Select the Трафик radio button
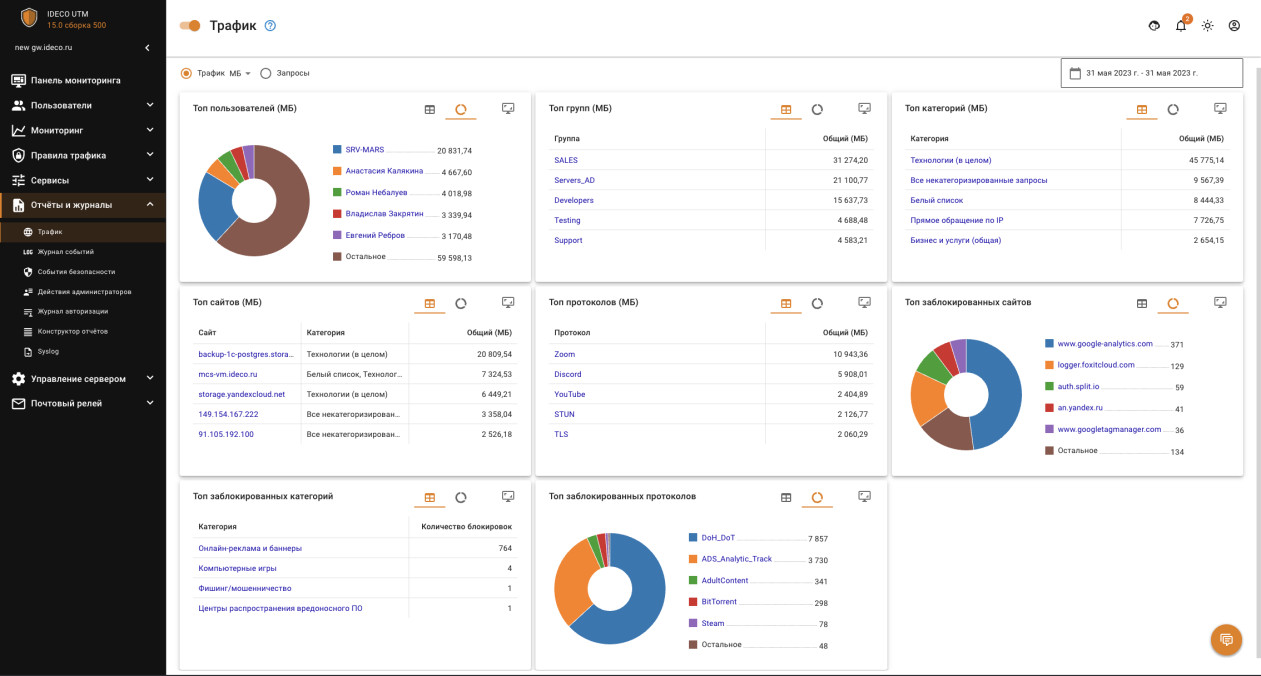Screen dimensions: 1261x676 coord(186,73)
